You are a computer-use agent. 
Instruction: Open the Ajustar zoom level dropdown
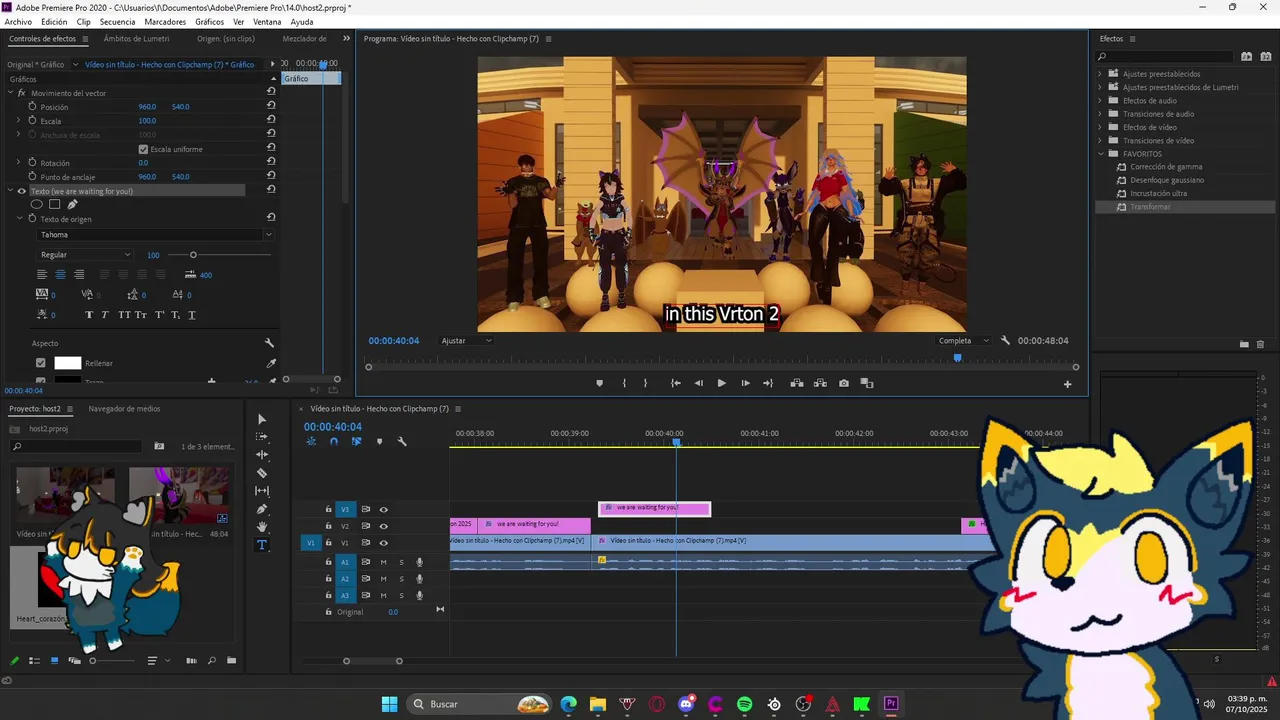coord(467,341)
